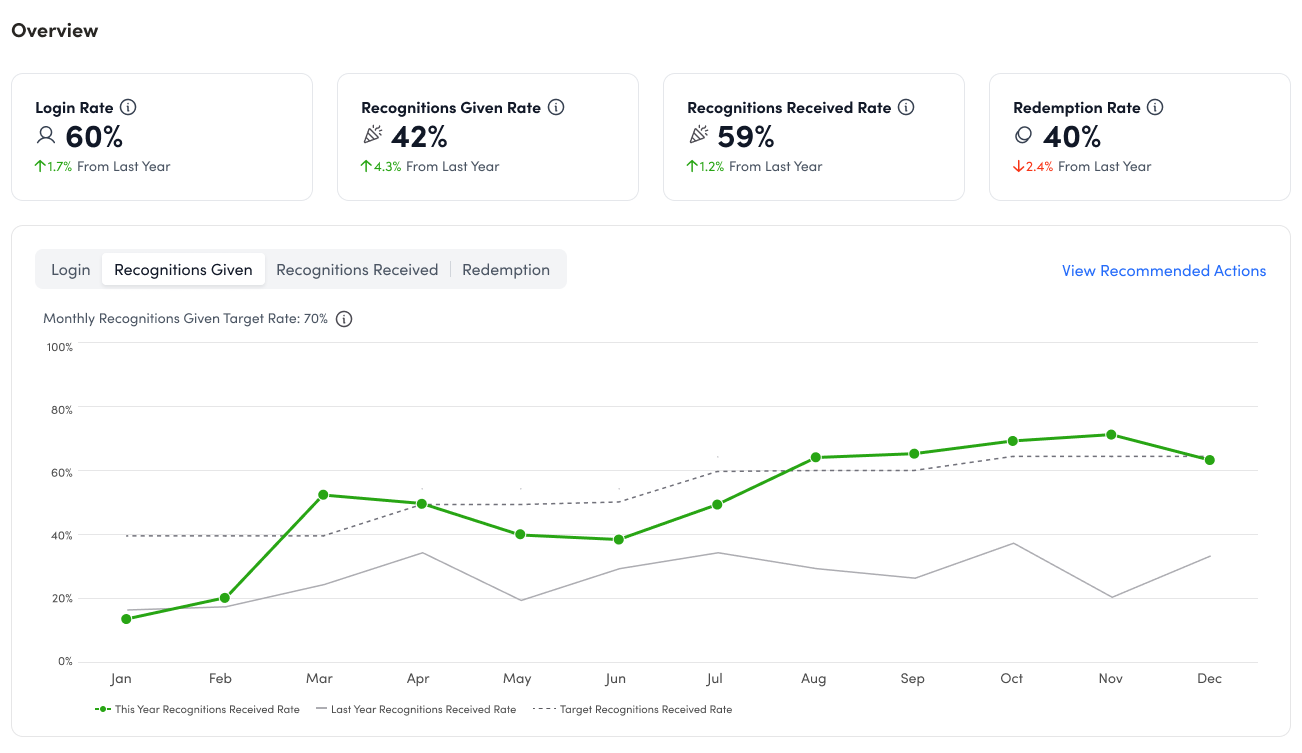Click the March data point on green line

click(x=322, y=495)
